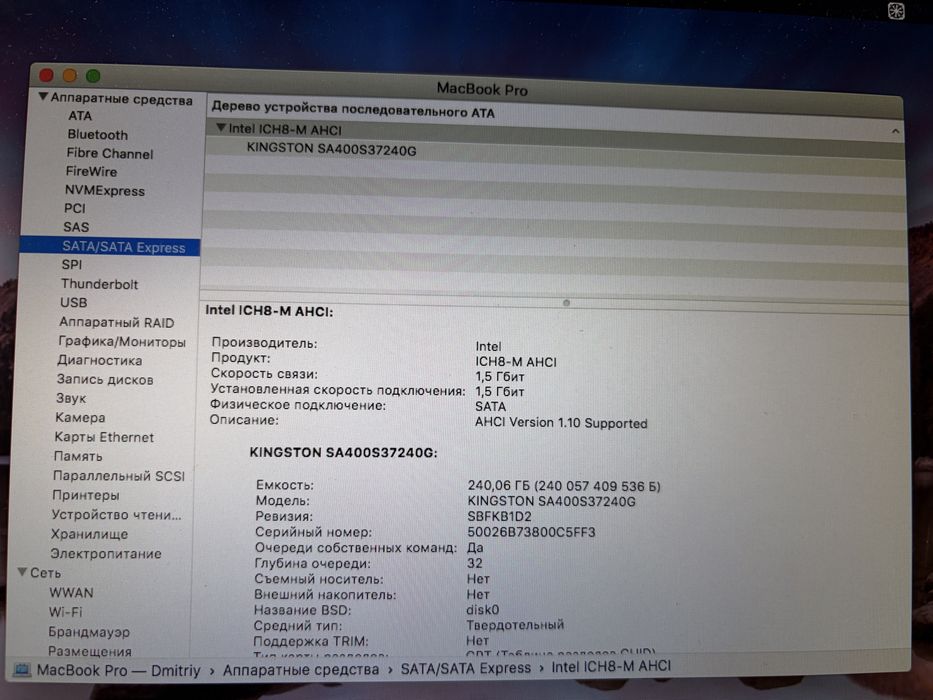Select Bluetooth in the sidebar
The height and width of the screenshot is (700, 933).
coord(98,135)
